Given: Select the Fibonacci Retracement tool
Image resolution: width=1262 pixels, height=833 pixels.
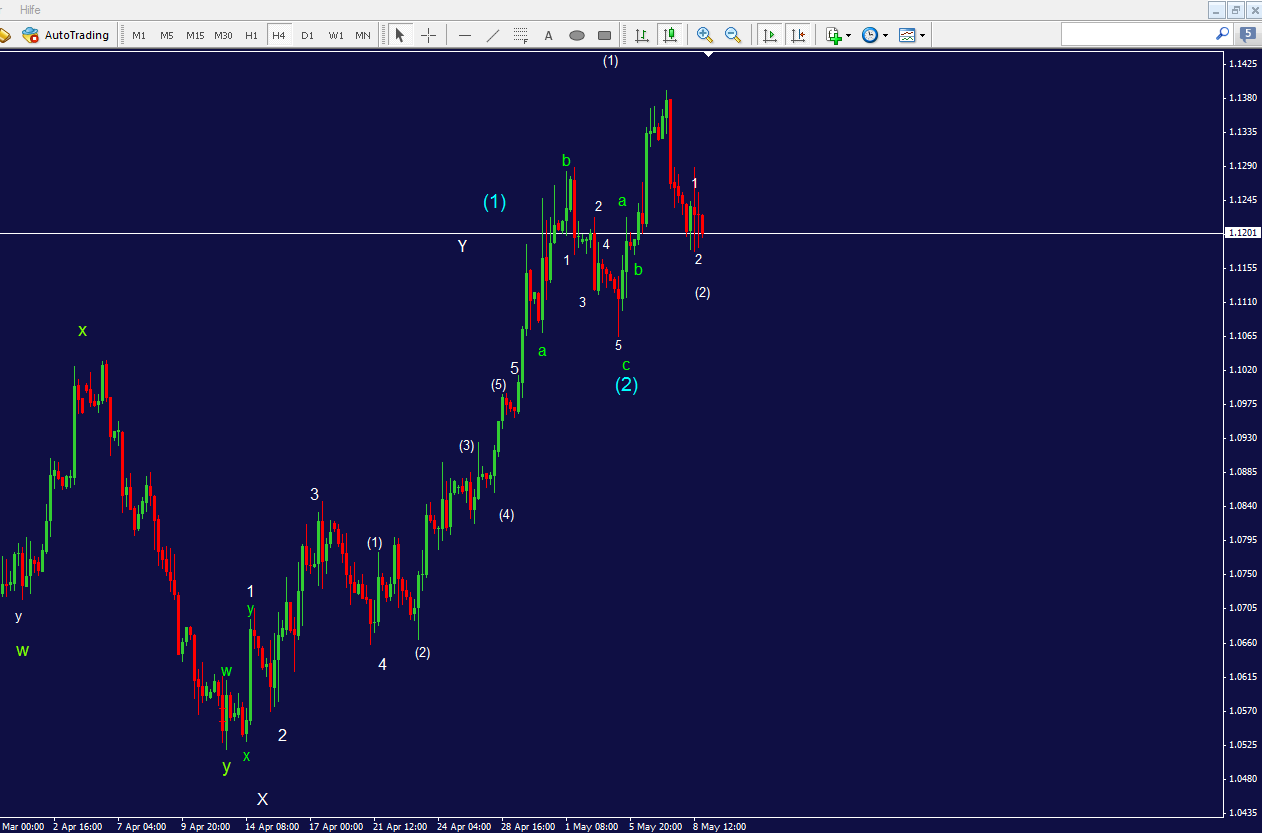Looking at the screenshot, I should click(520, 35).
